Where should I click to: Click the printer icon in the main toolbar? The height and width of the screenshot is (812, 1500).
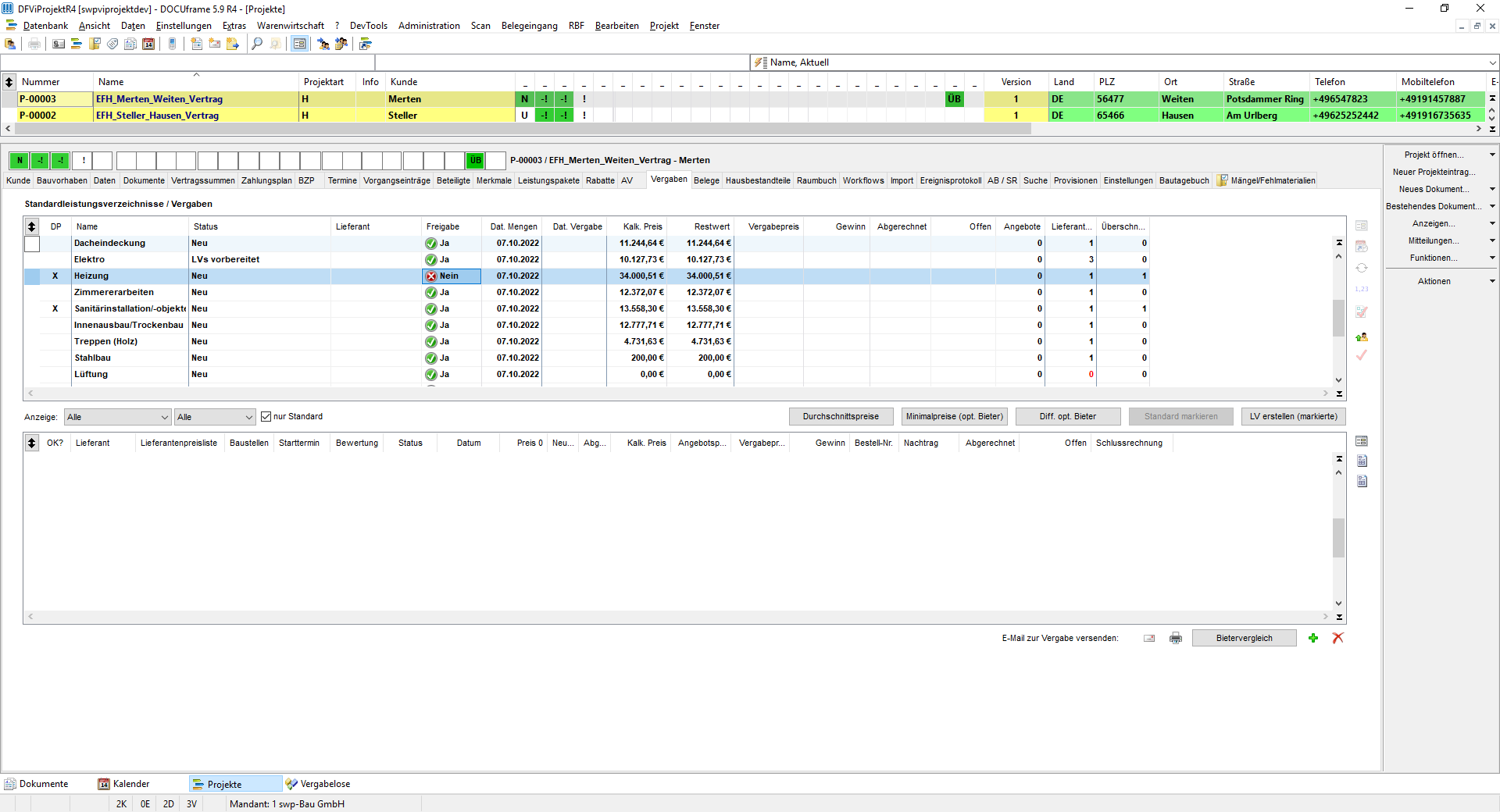(34, 44)
